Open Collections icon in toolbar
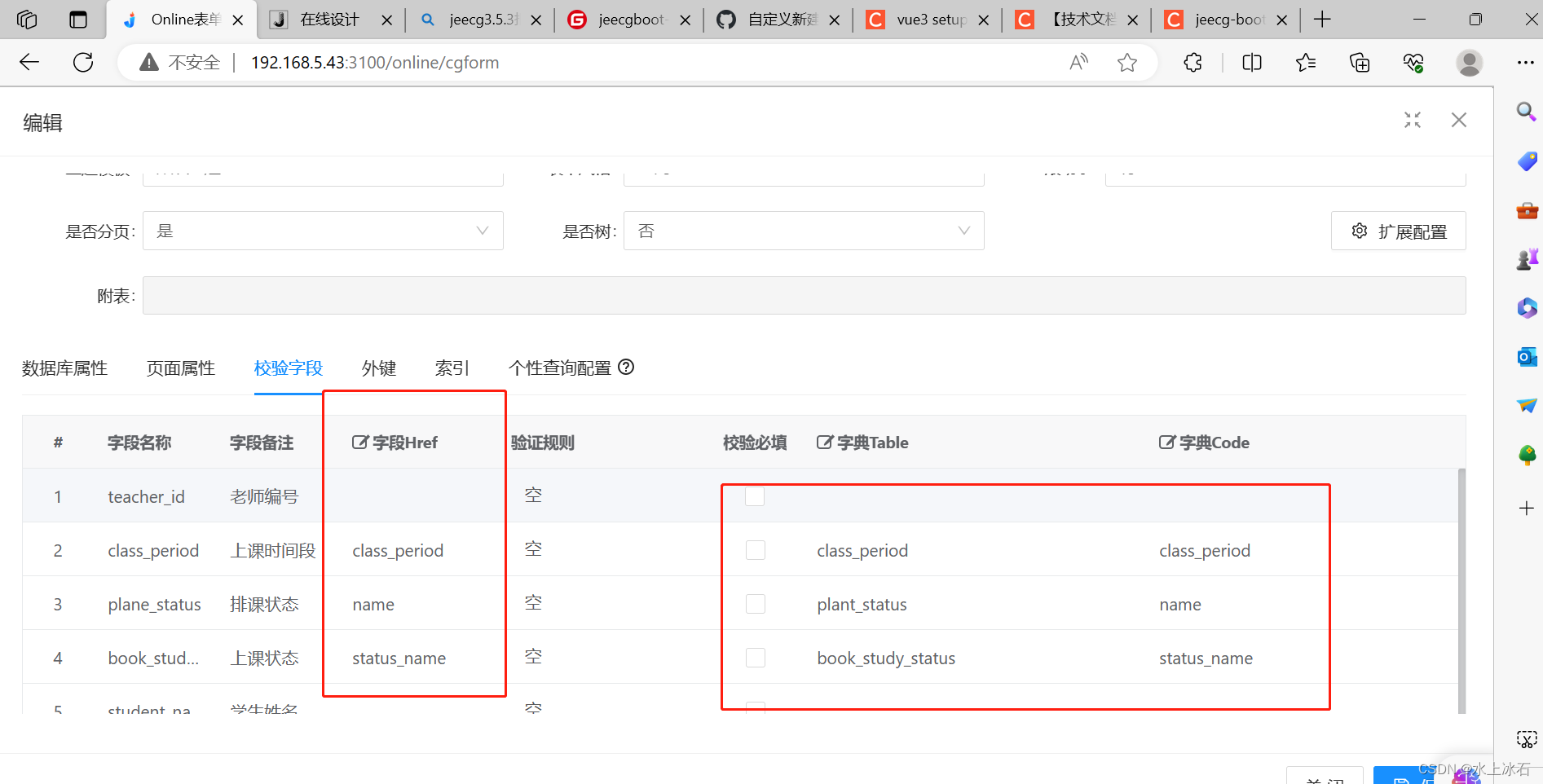Screen dimensions: 1543x784 pos(1360,63)
